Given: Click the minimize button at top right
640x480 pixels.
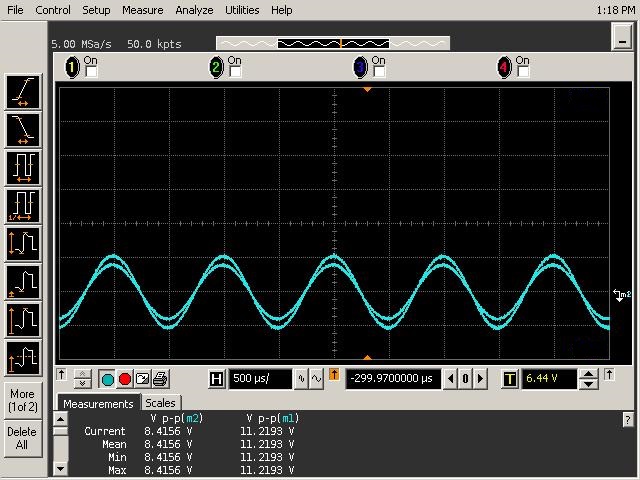Looking at the screenshot, I should pyautogui.click(x=622, y=36).
